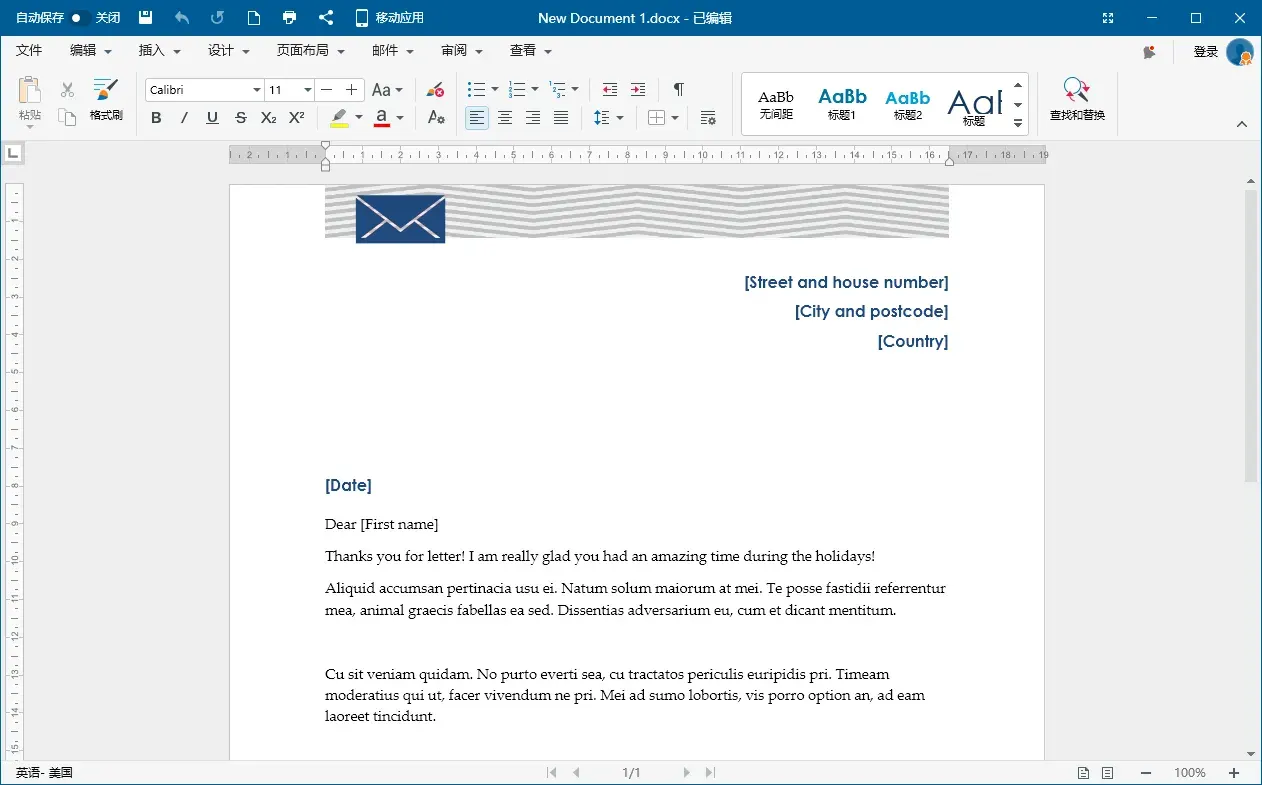The height and width of the screenshot is (785, 1262).
Task: Justify text
Action: coord(561,118)
